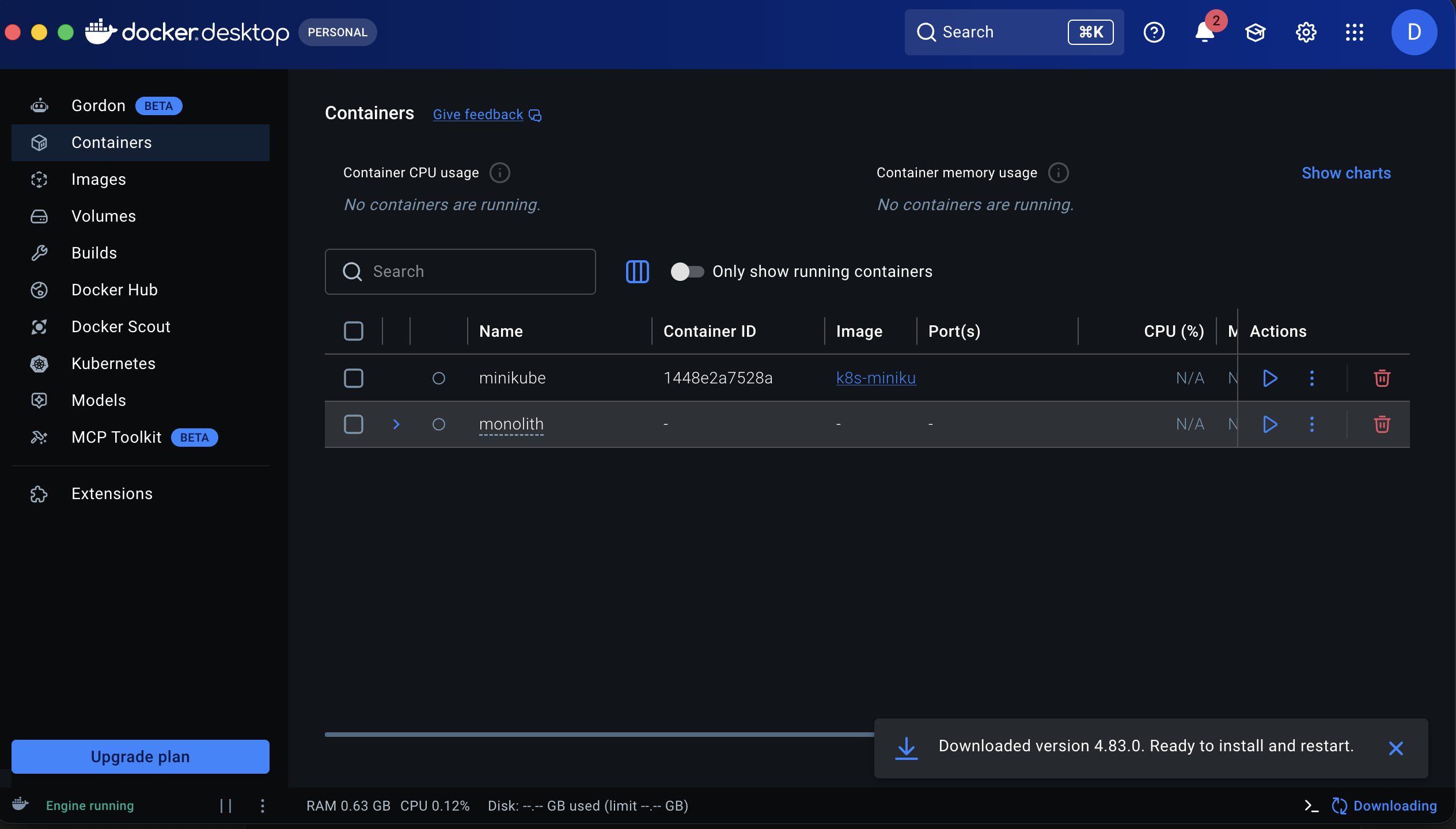The height and width of the screenshot is (829, 1456).
Task: Open Settings gear icon in header
Action: tap(1306, 32)
